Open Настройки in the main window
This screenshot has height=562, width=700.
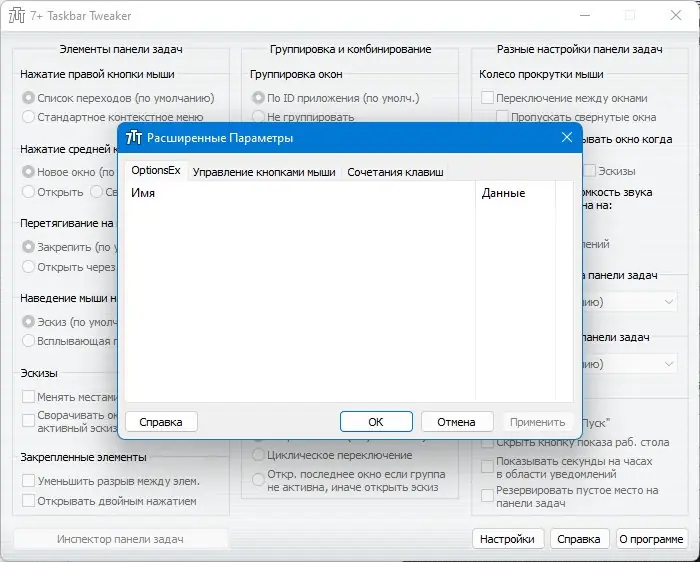(x=508, y=539)
